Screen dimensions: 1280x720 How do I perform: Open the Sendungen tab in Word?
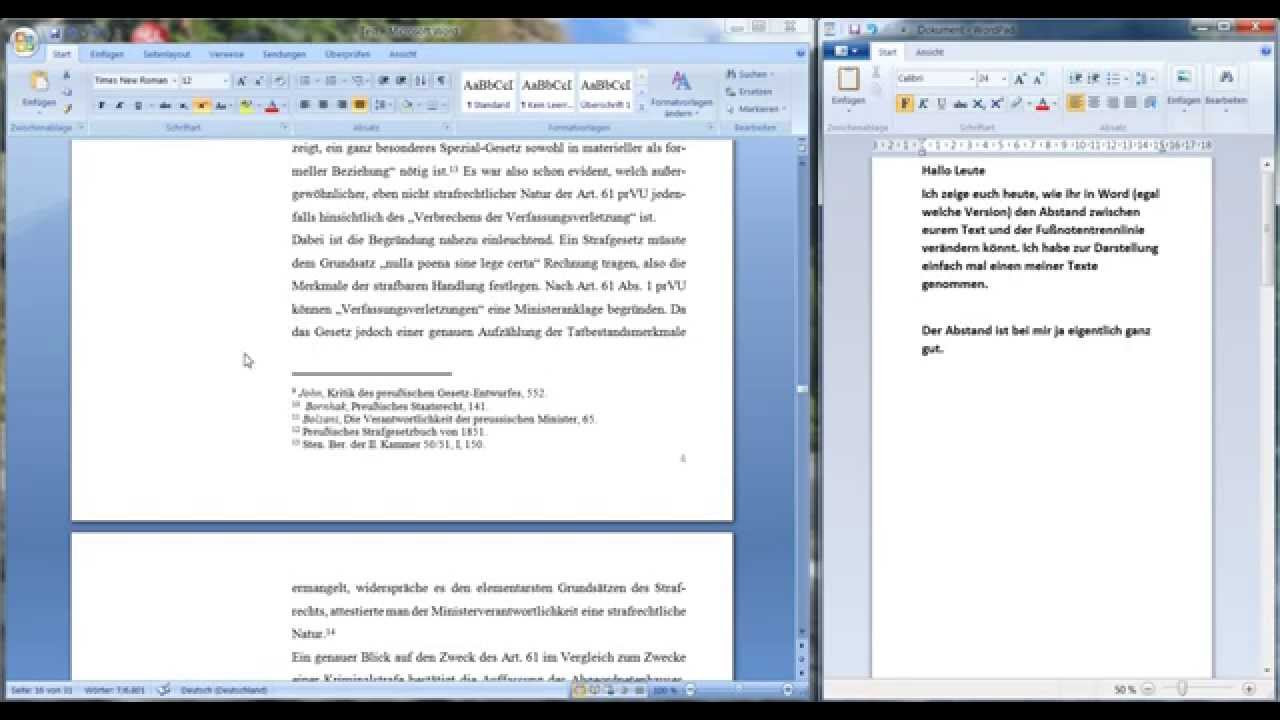tap(284, 54)
